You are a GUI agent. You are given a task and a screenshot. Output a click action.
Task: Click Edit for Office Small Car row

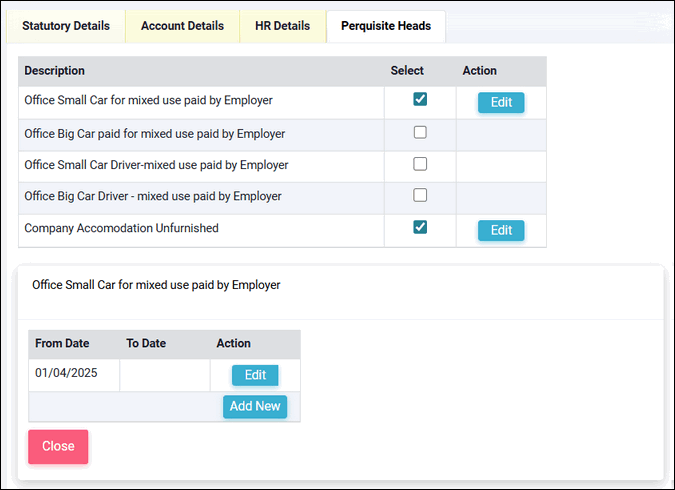point(501,102)
